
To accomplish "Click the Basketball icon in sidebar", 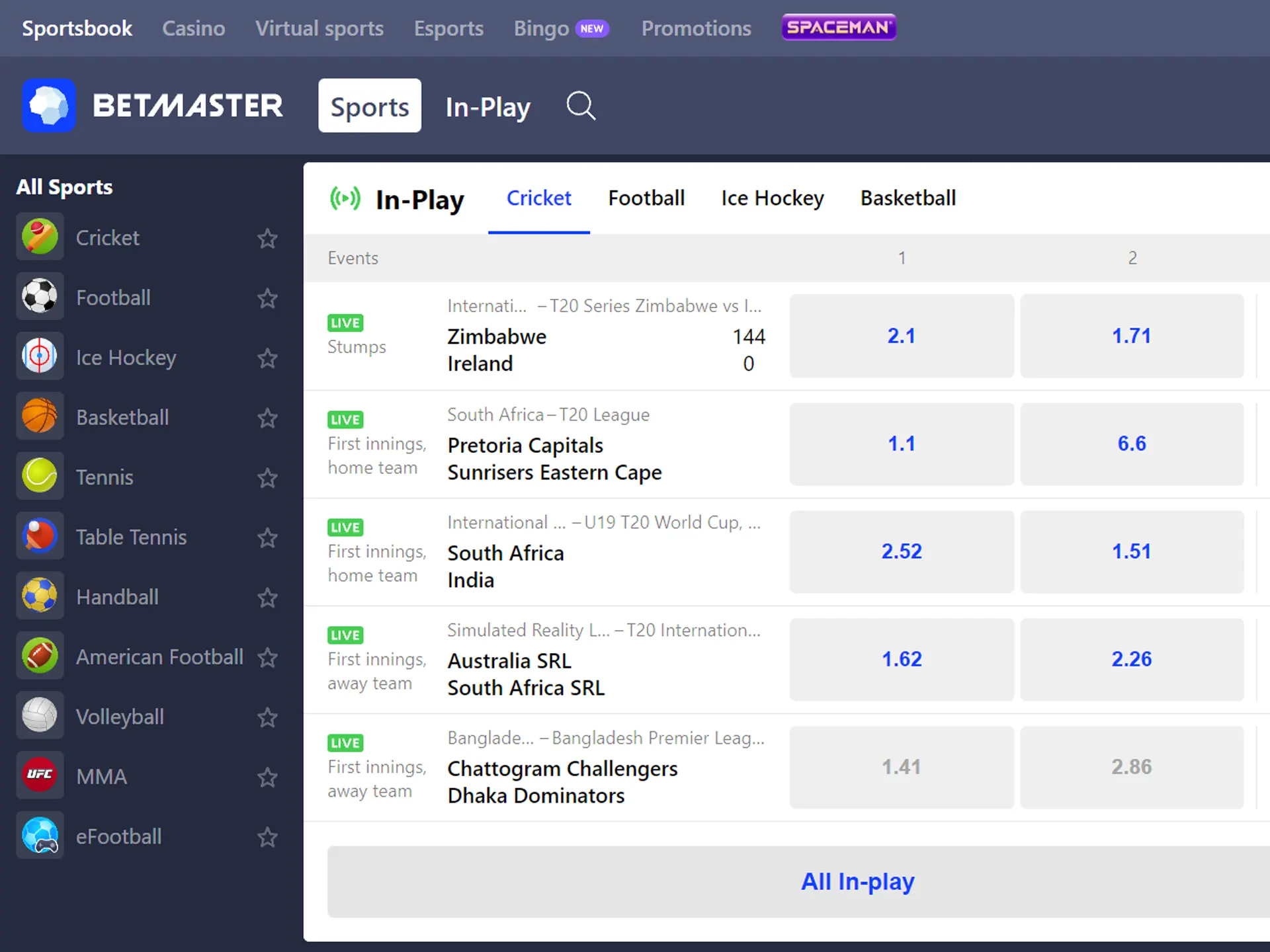I will coord(40,416).
